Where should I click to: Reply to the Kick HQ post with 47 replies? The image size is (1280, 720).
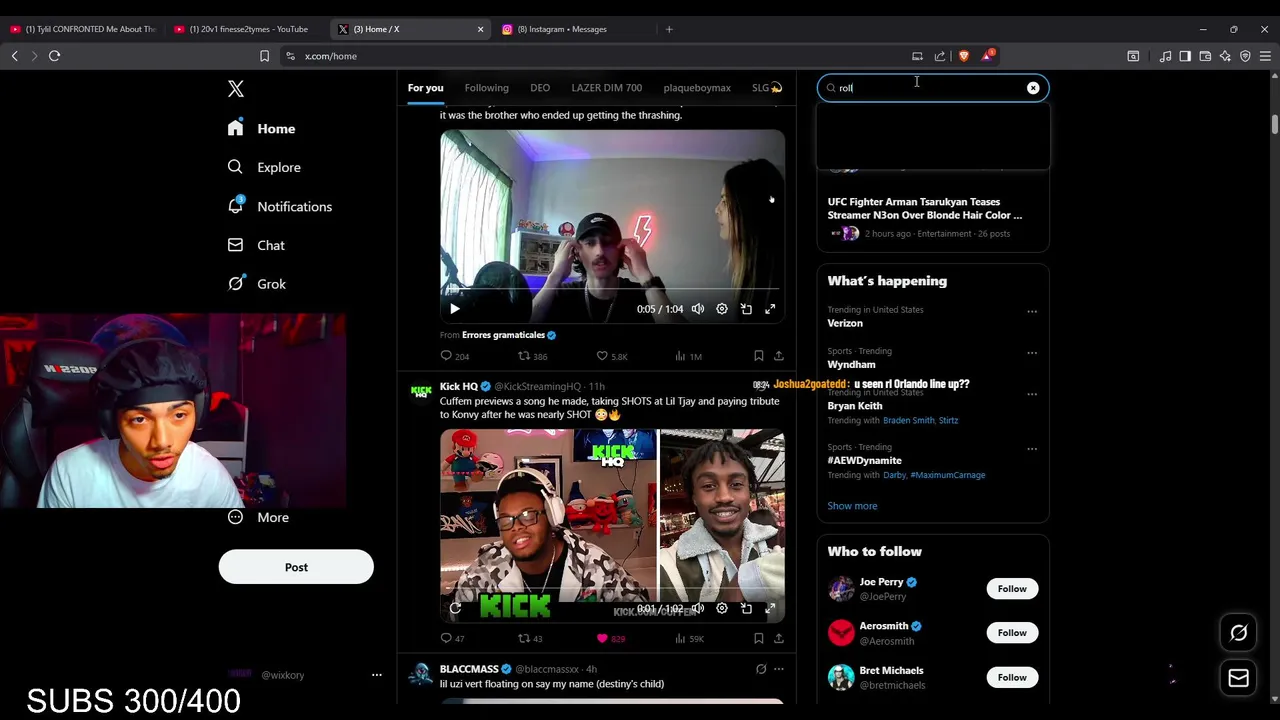click(453, 638)
